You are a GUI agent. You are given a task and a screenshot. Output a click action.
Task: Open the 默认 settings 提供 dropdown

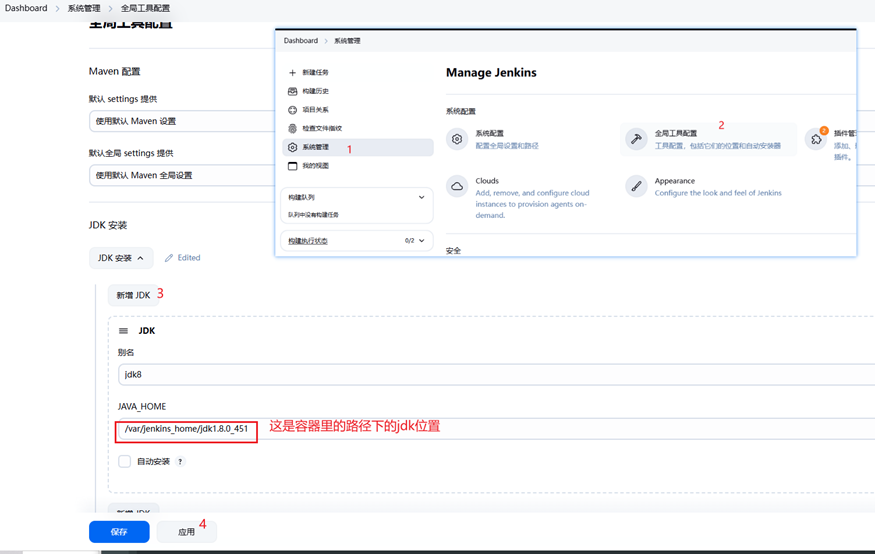(x=182, y=121)
